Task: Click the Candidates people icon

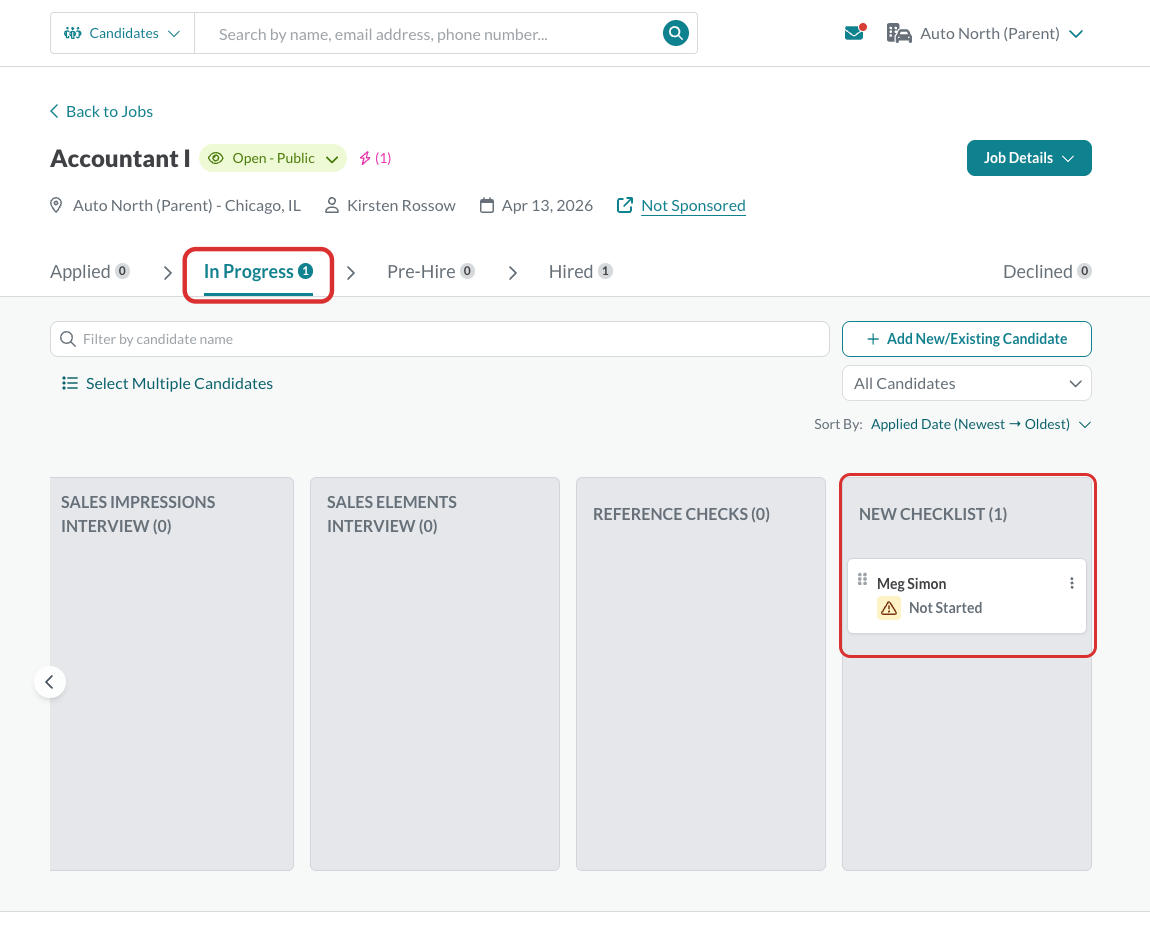Action: click(x=73, y=33)
